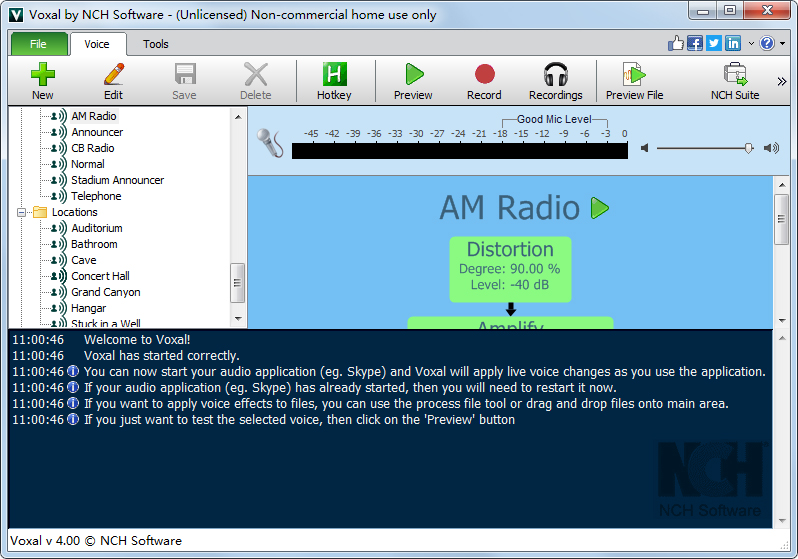Viewport: 798px width, 559px height.
Task: Collapse the Locations folder in the tree
Action: tap(21, 212)
